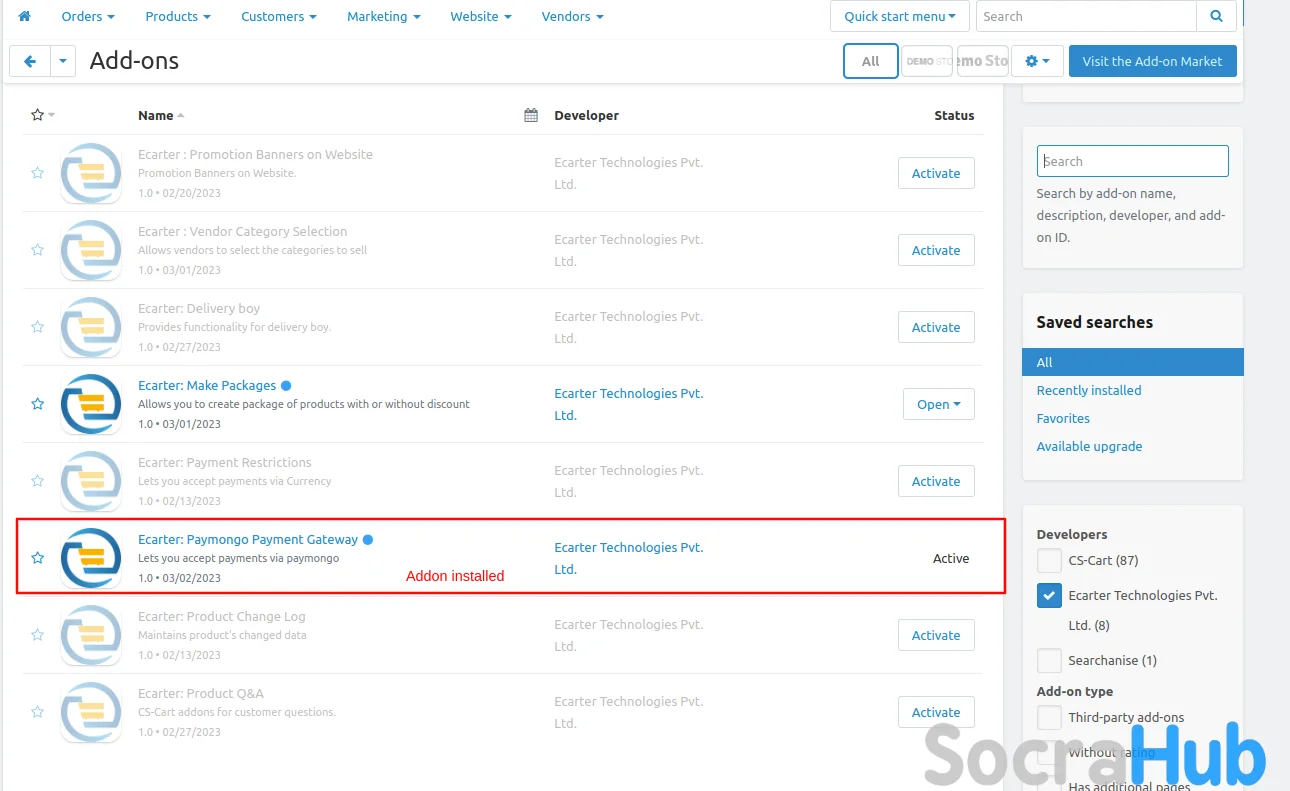Screen dimensions: 1290x791
Task: Star the Delivery boy add-on
Action: click(x=37, y=327)
